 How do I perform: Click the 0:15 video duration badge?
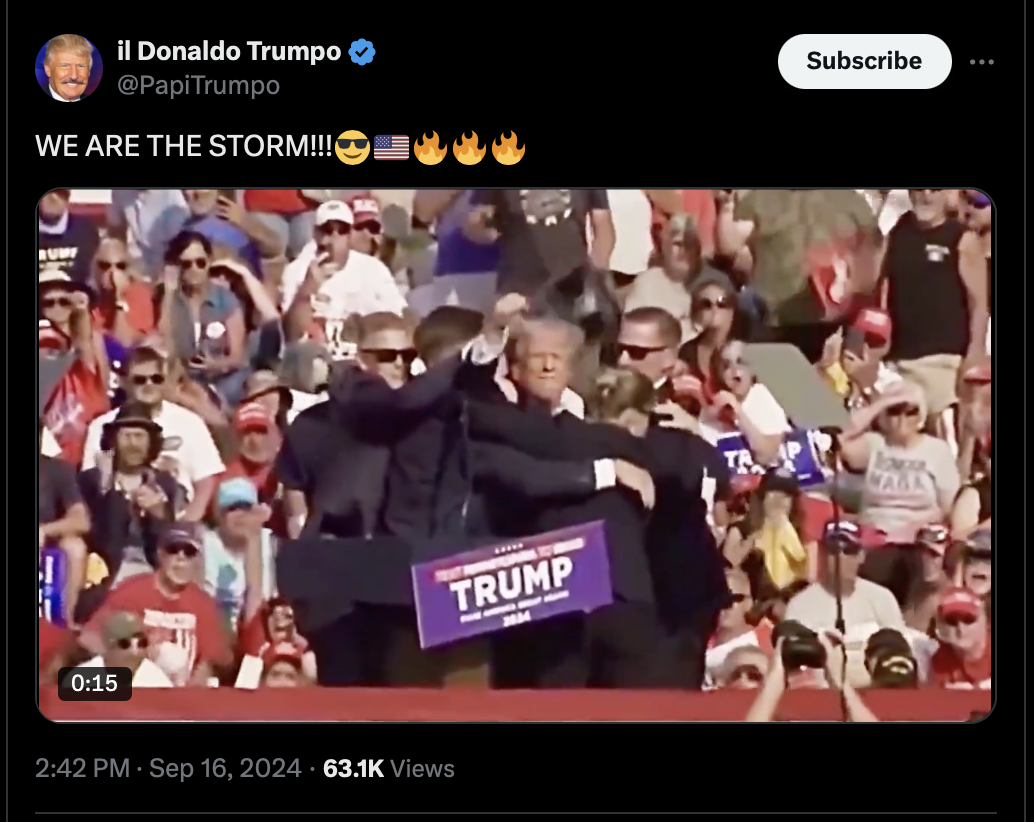94,683
